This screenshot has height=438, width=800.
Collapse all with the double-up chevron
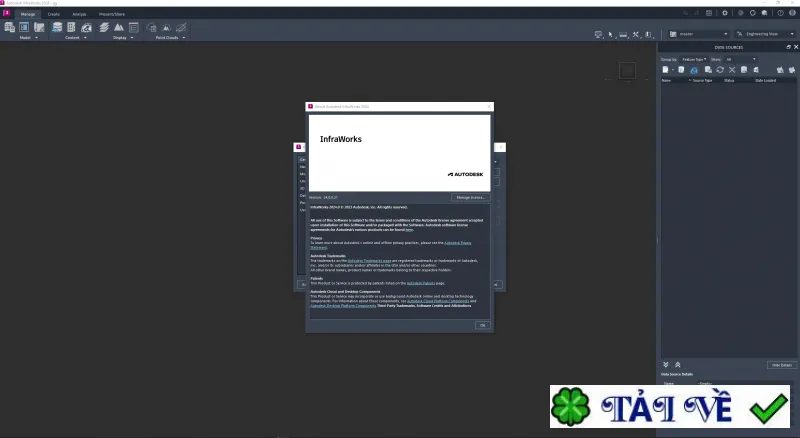pyautogui.click(x=678, y=364)
